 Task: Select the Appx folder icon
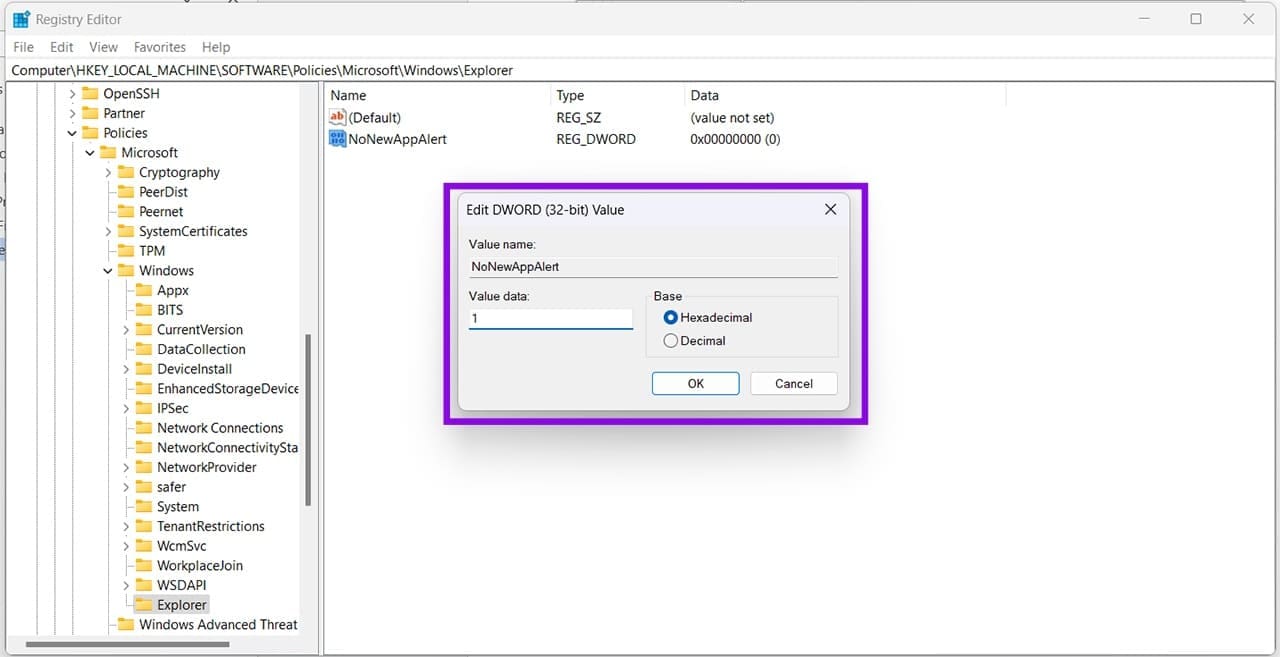coord(144,290)
